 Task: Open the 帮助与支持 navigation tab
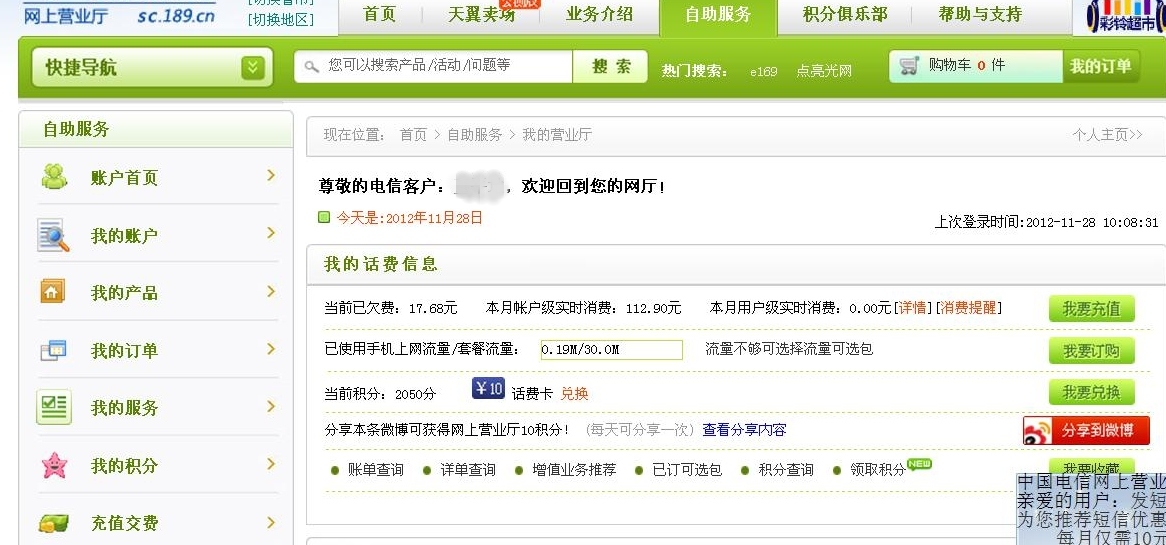click(x=980, y=14)
